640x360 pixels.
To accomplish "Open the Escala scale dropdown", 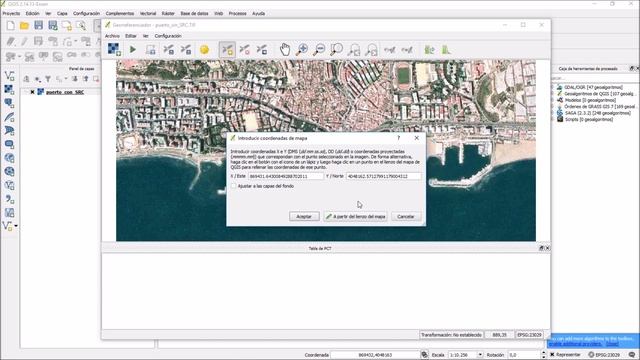I will coord(480,355).
